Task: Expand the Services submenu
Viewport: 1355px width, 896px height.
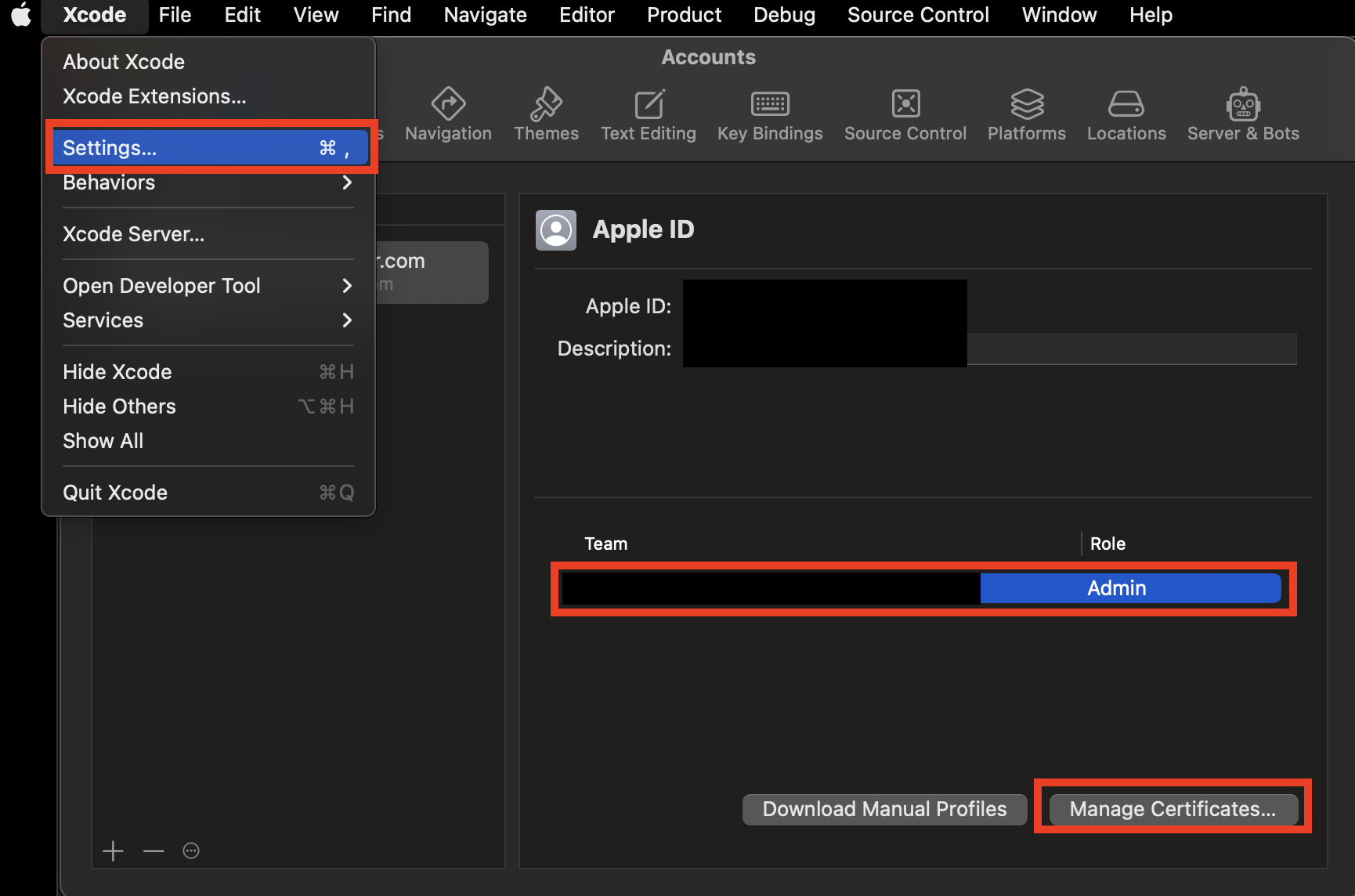Action: coord(208,320)
